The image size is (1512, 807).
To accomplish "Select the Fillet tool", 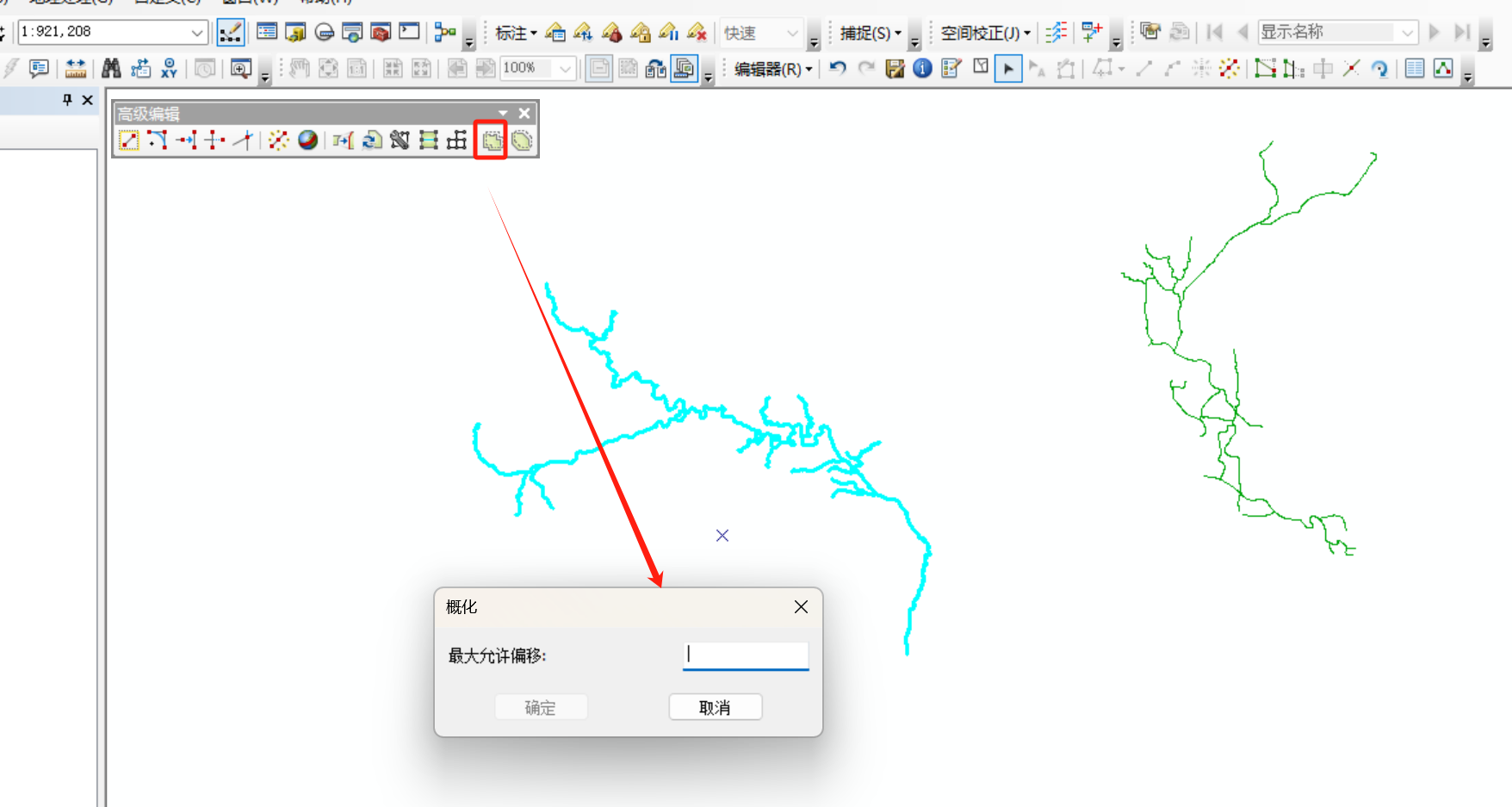I will [157, 140].
